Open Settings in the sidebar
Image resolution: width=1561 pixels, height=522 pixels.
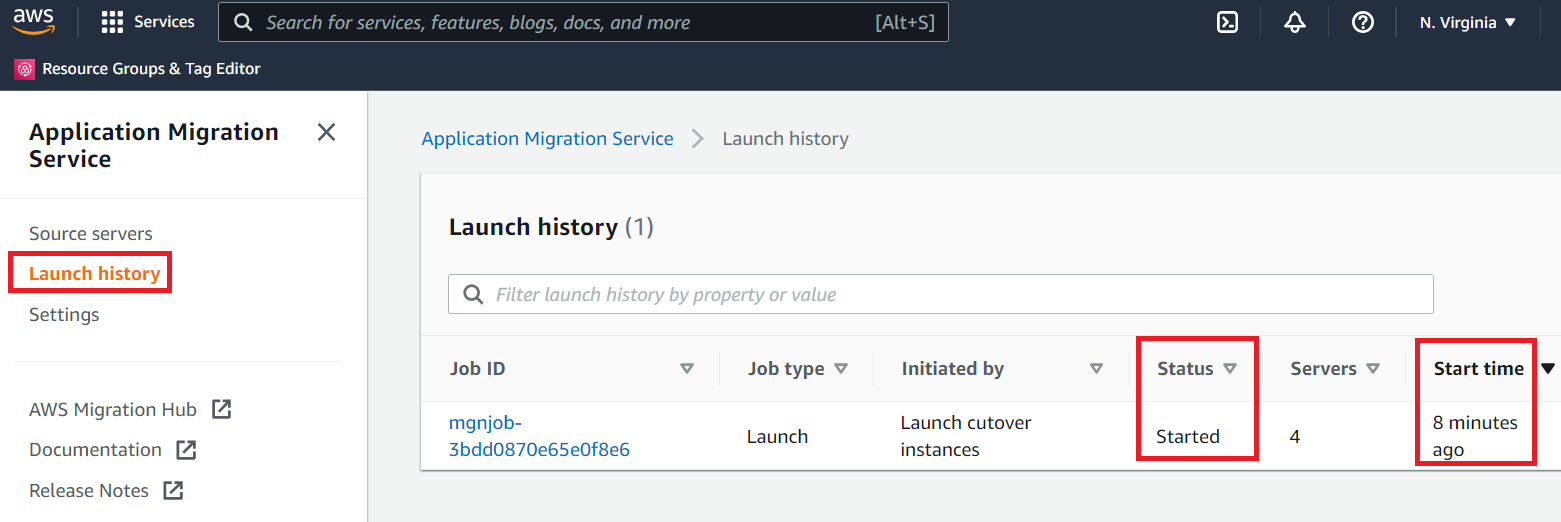tap(64, 315)
